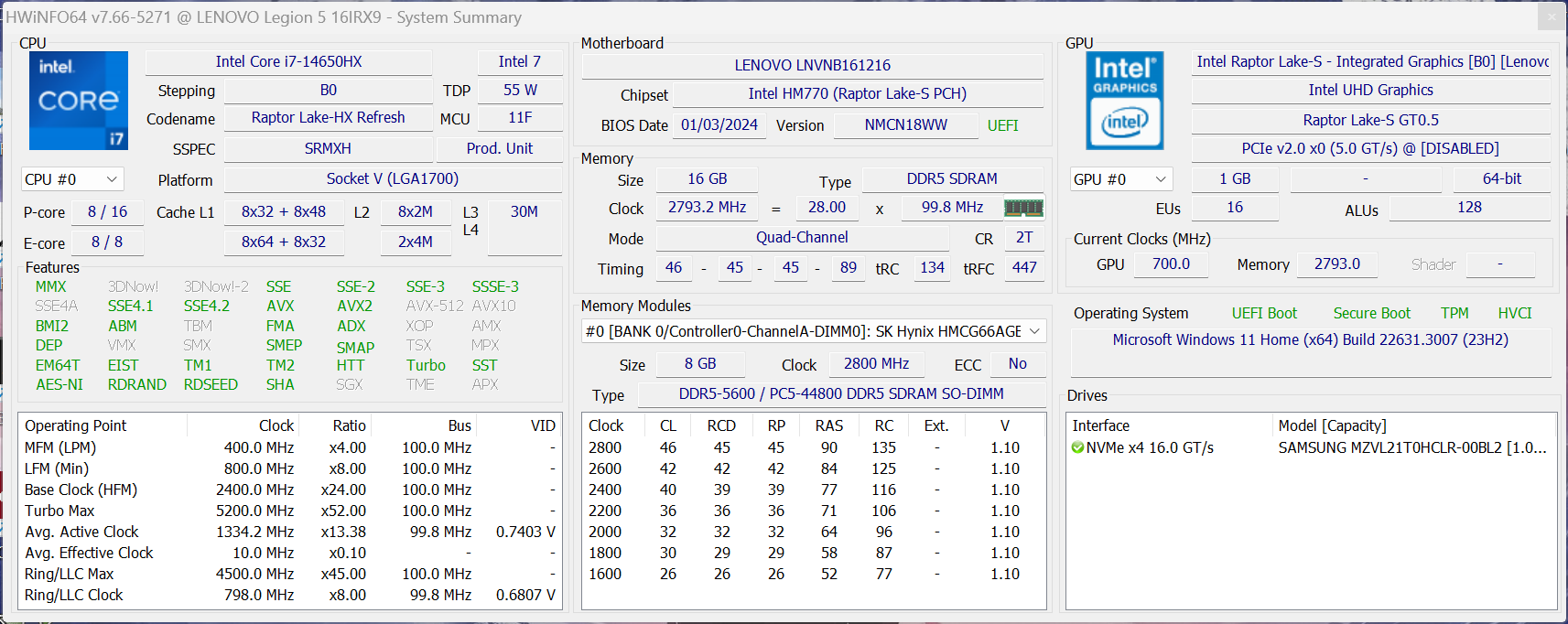Click the SAMSUNG MZVL21T0HCLR drive entry
Screen dimensions: 1568x624
pyautogui.click(x=1412, y=447)
